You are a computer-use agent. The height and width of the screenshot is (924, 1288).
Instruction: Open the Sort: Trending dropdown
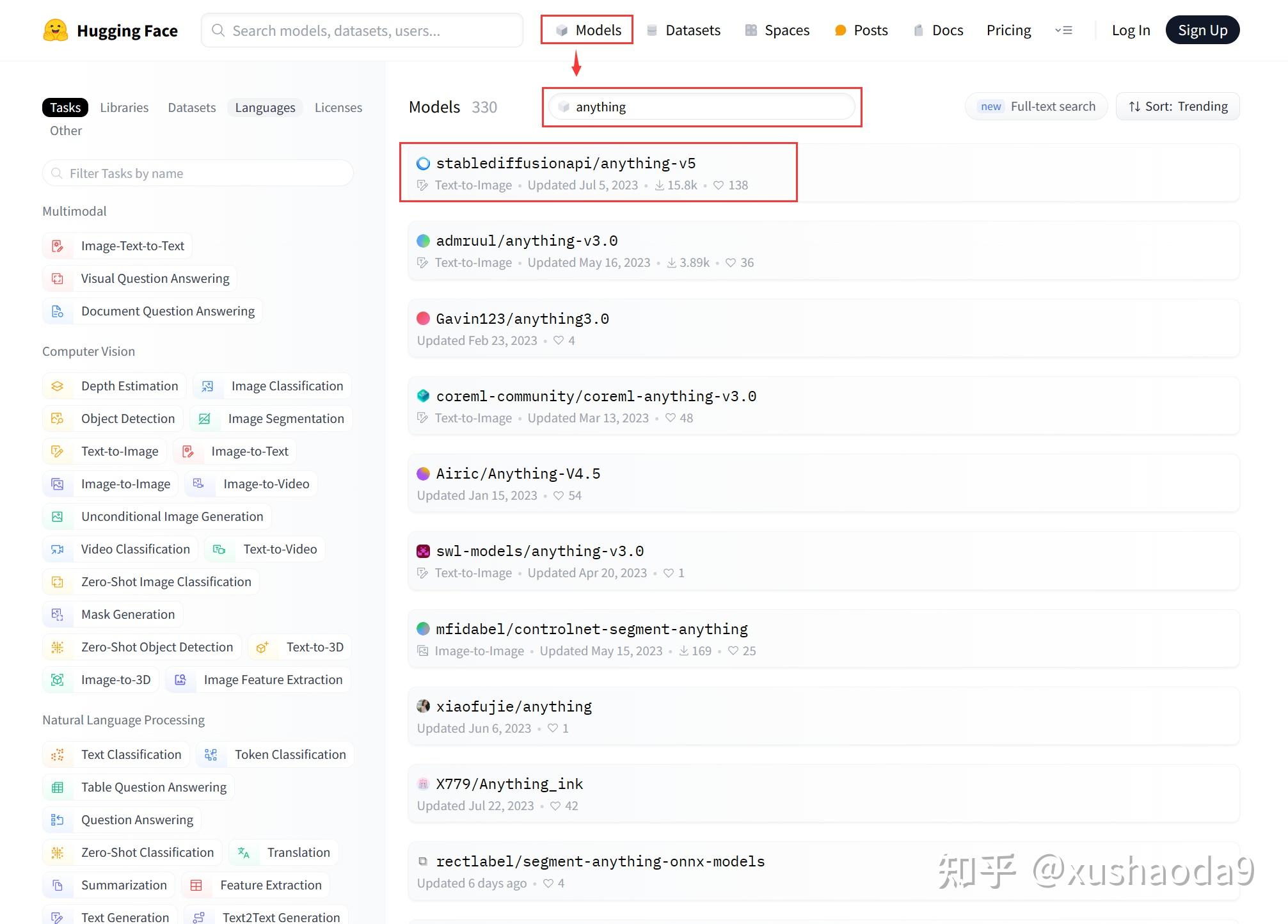pyautogui.click(x=1177, y=107)
